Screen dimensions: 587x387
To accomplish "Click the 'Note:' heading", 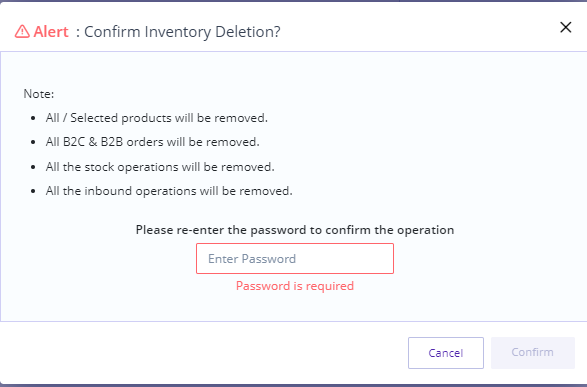I will [x=39, y=94].
